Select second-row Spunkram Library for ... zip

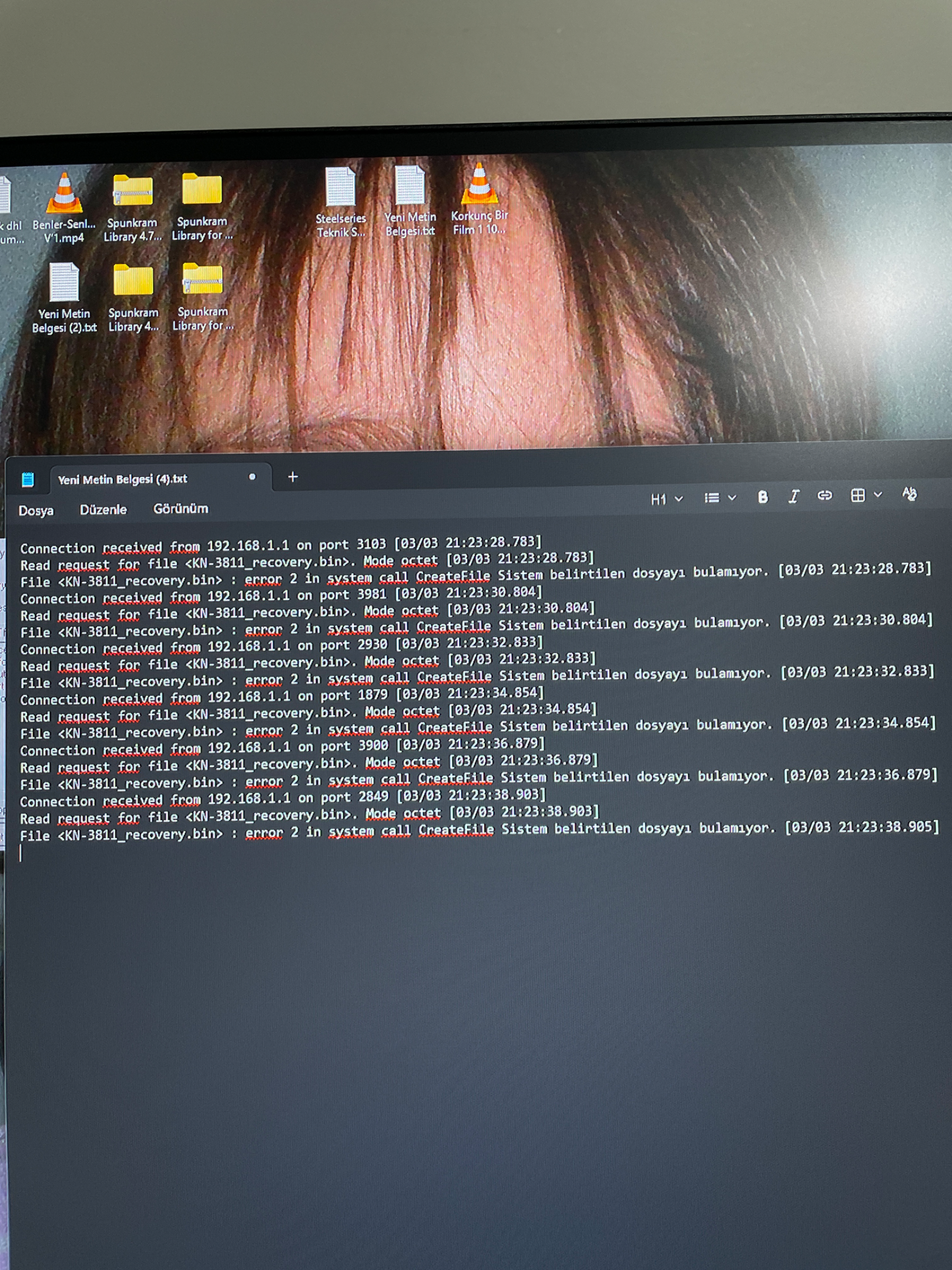point(203,296)
